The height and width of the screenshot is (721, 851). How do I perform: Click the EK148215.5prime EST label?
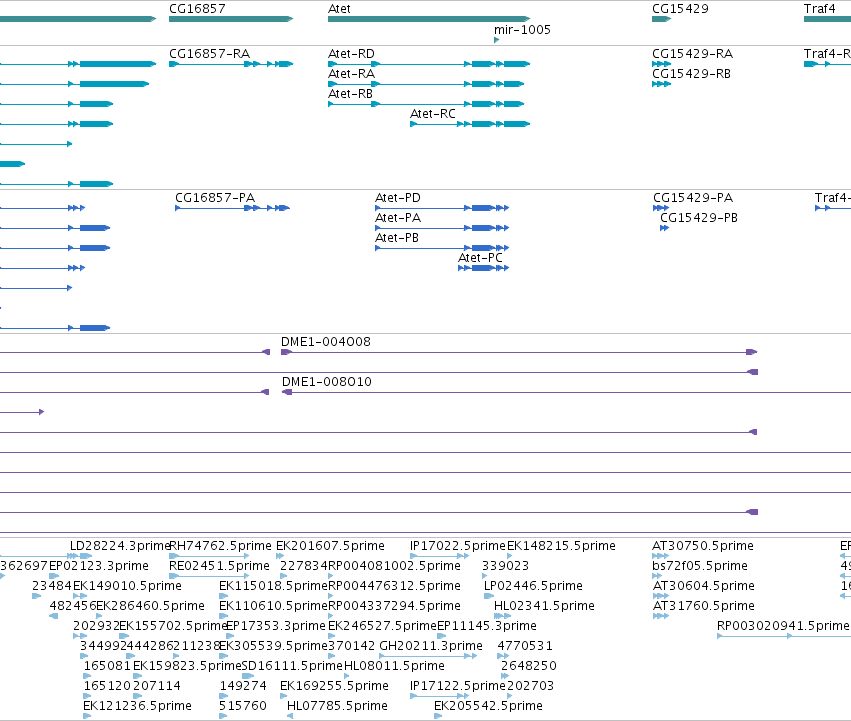pyautogui.click(x=561, y=546)
